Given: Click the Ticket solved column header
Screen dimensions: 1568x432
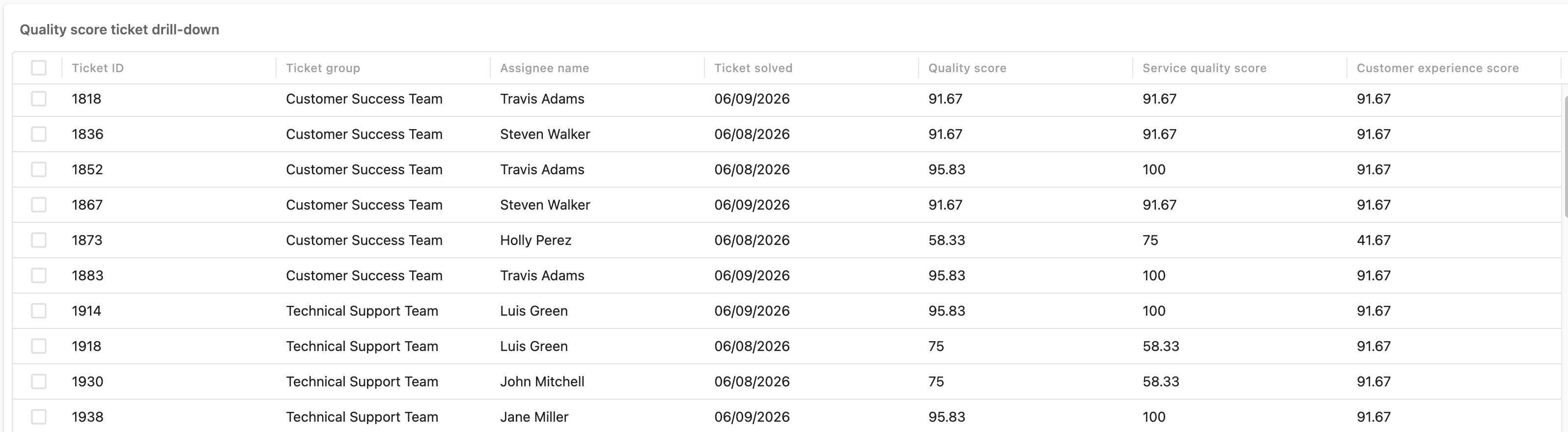Looking at the screenshot, I should [x=753, y=68].
